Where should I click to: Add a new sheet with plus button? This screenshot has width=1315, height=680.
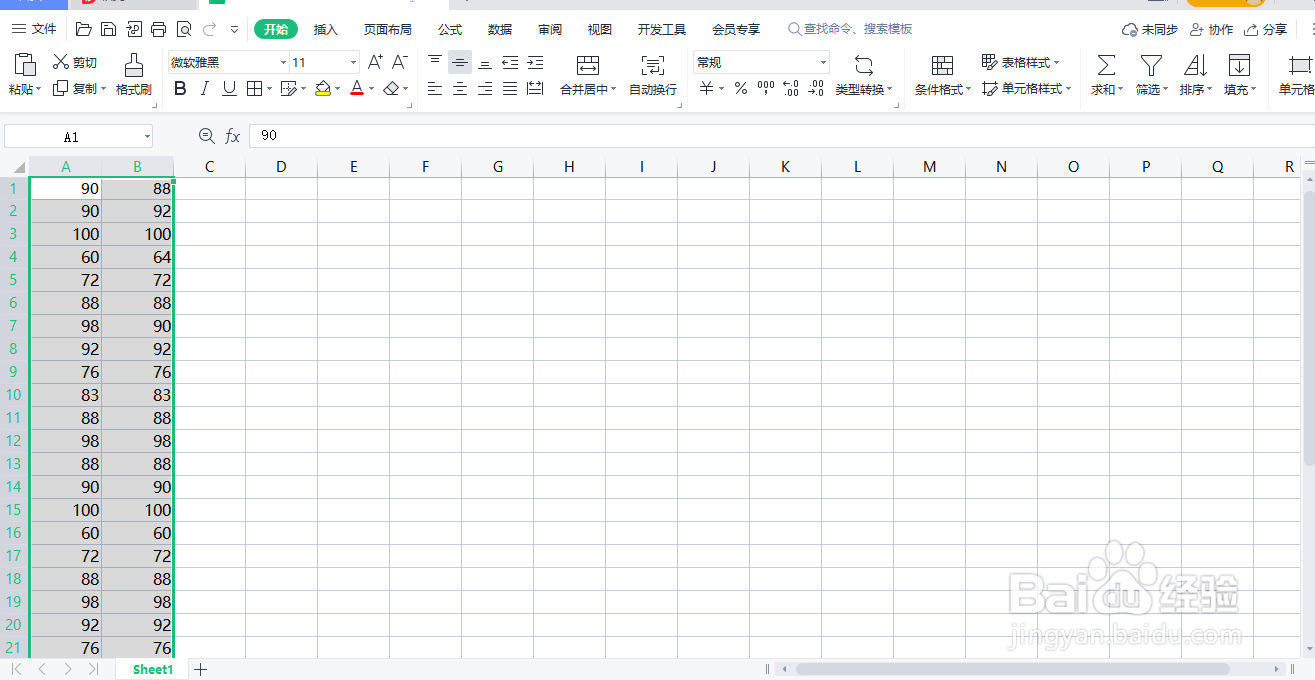click(200, 669)
